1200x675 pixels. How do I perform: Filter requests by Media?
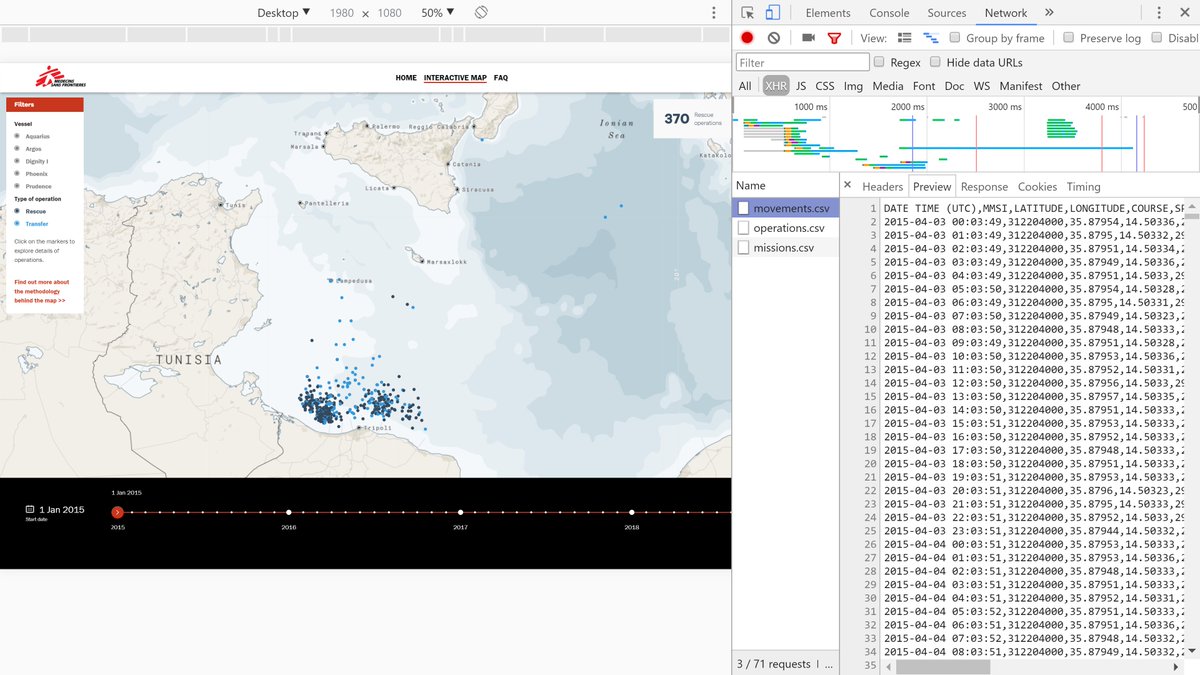pyautogui.click(x=887, y=86)
